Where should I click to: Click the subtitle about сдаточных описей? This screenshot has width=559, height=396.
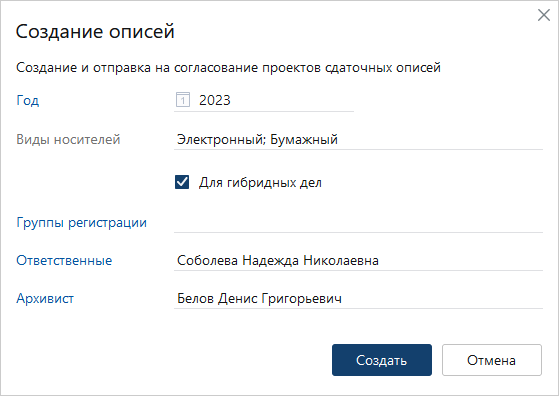click(x=228, y=68)
